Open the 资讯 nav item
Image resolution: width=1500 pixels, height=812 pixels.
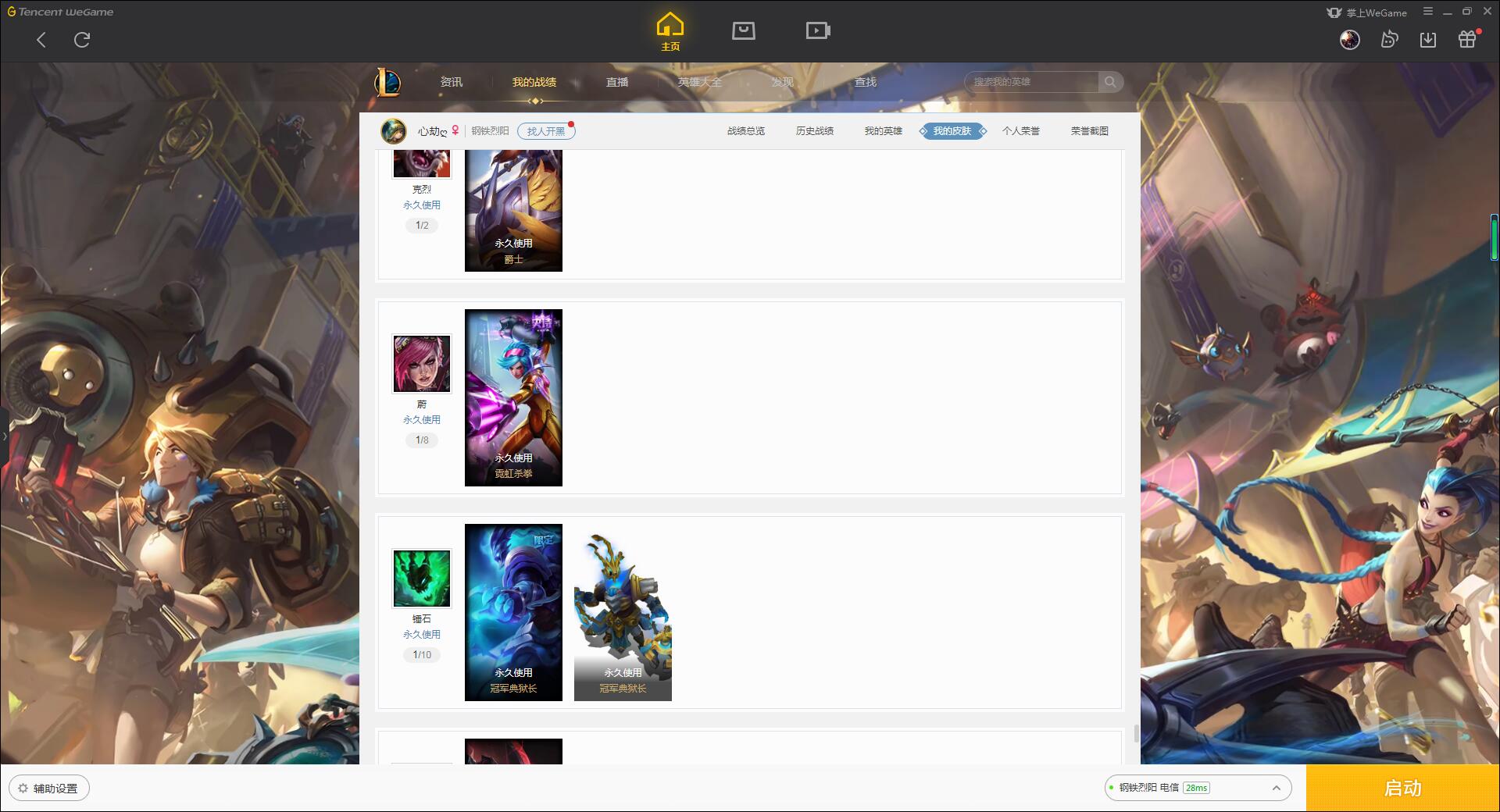[452, 82]
